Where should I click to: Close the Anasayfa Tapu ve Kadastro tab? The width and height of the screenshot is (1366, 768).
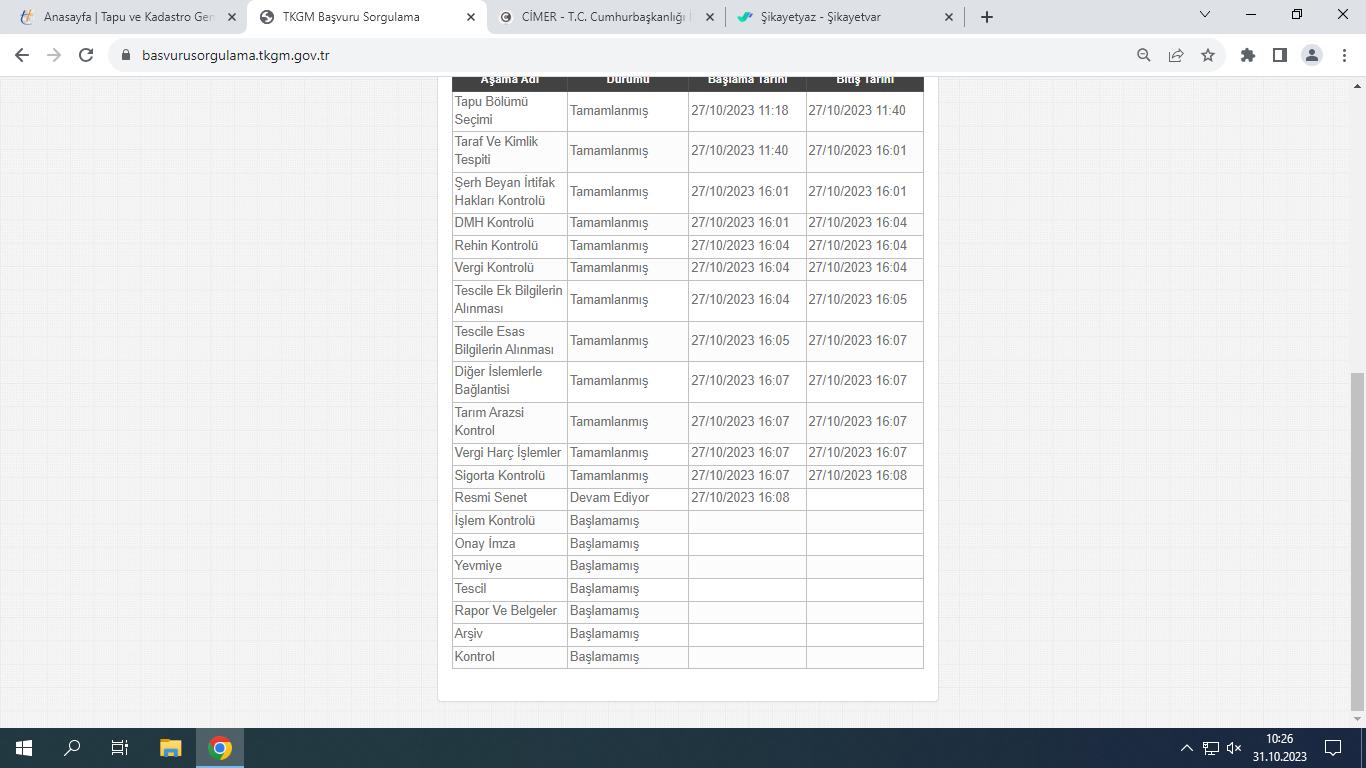click(232, 17)
